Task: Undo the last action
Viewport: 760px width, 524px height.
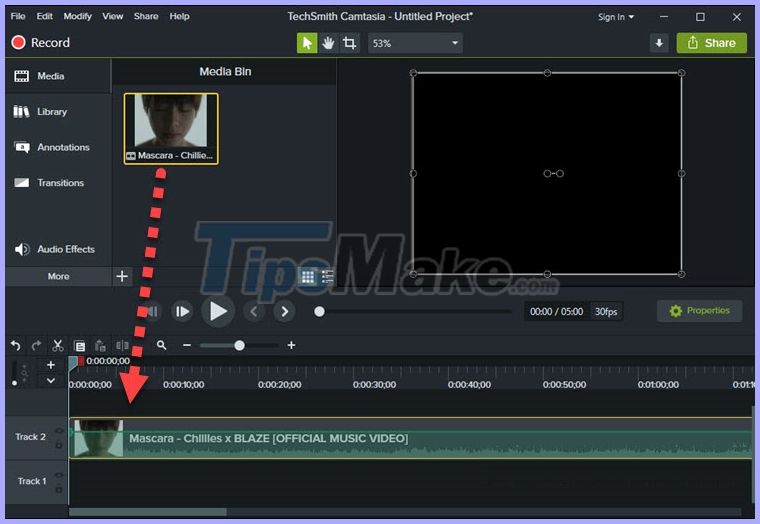Action: [16, 346]
